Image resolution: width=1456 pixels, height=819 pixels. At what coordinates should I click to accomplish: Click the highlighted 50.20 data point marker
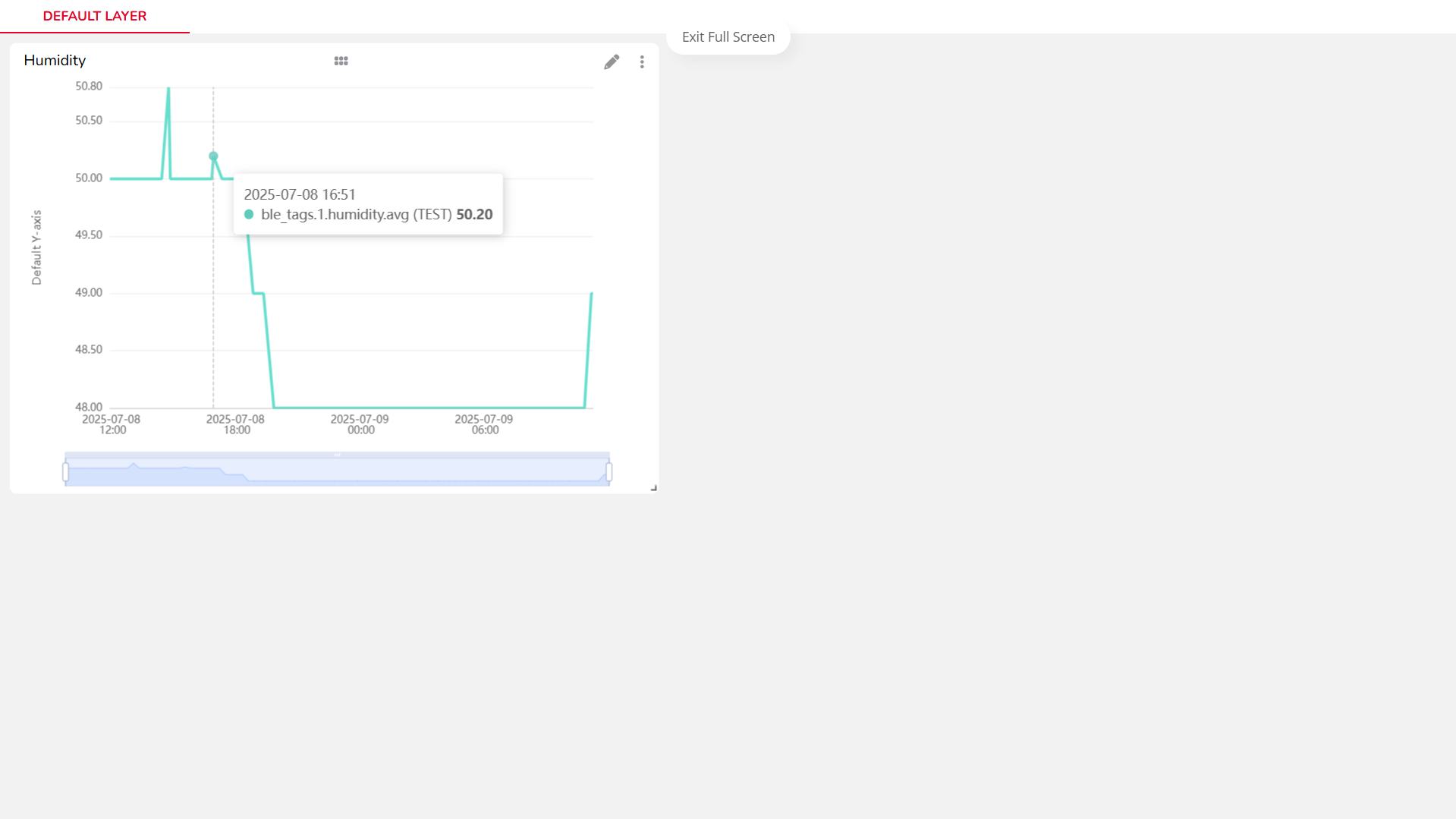213,156
